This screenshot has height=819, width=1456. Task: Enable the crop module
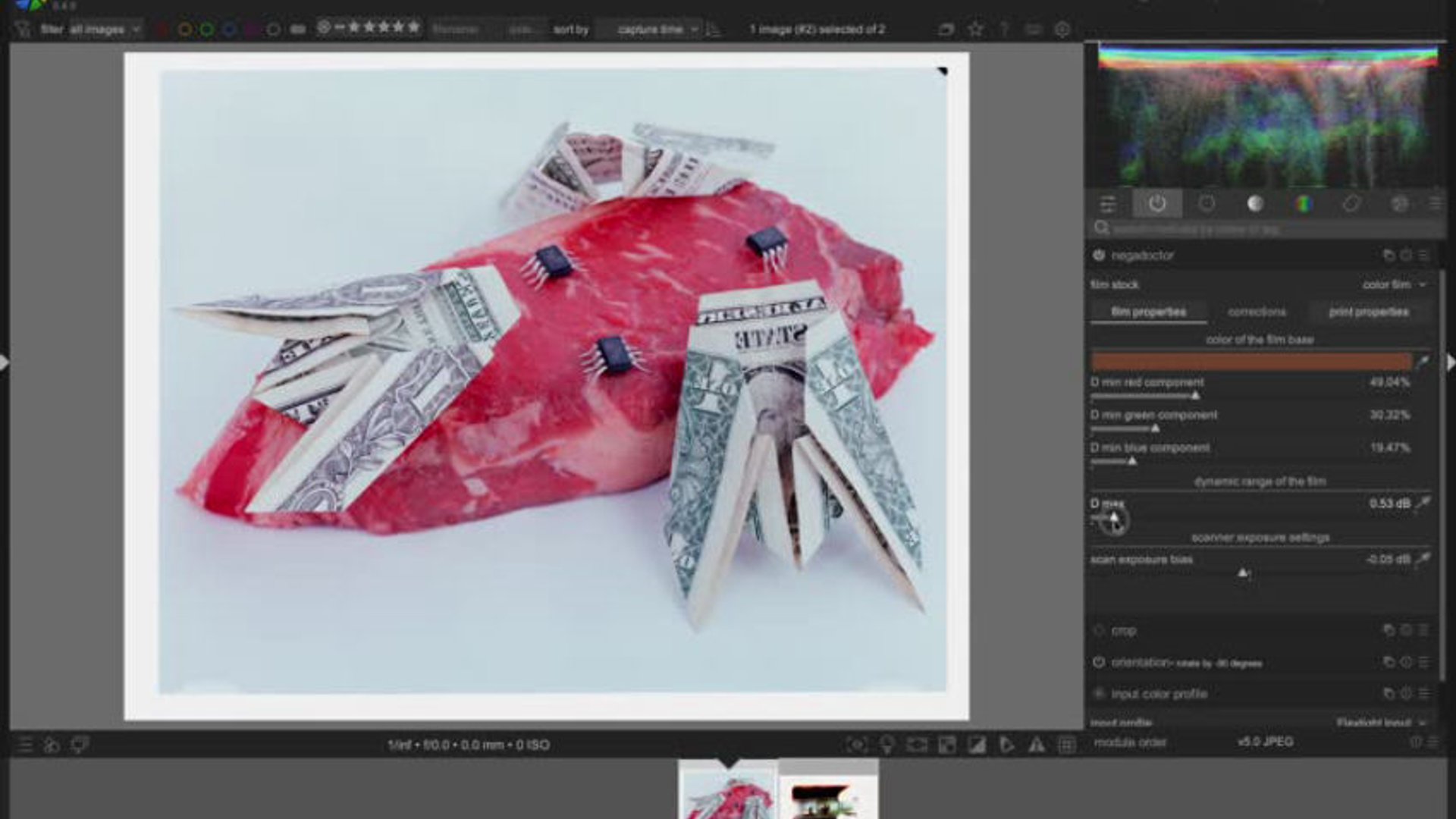point(1099,630)
